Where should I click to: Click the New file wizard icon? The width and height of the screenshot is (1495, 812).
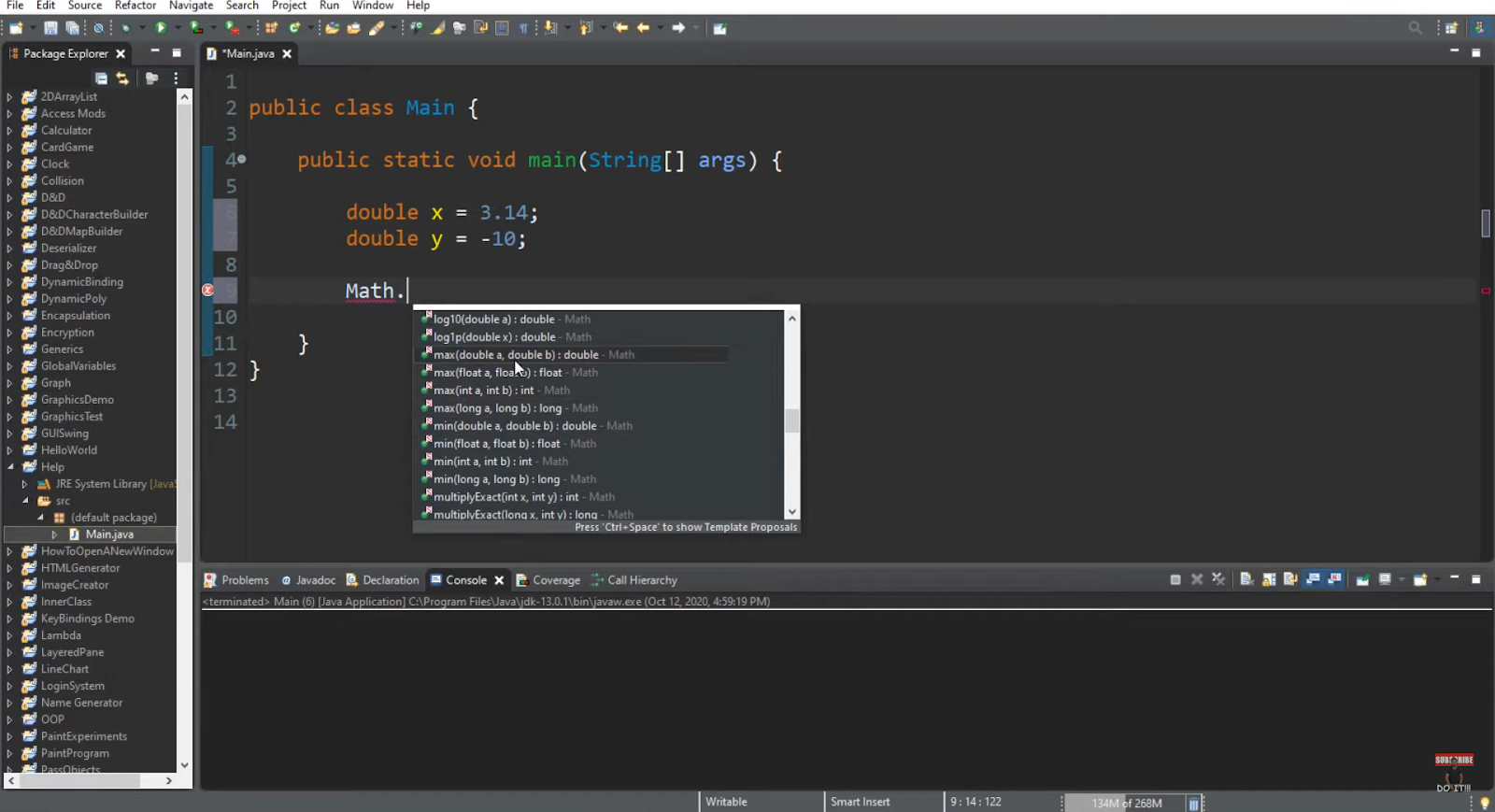(x=16, y=28)
